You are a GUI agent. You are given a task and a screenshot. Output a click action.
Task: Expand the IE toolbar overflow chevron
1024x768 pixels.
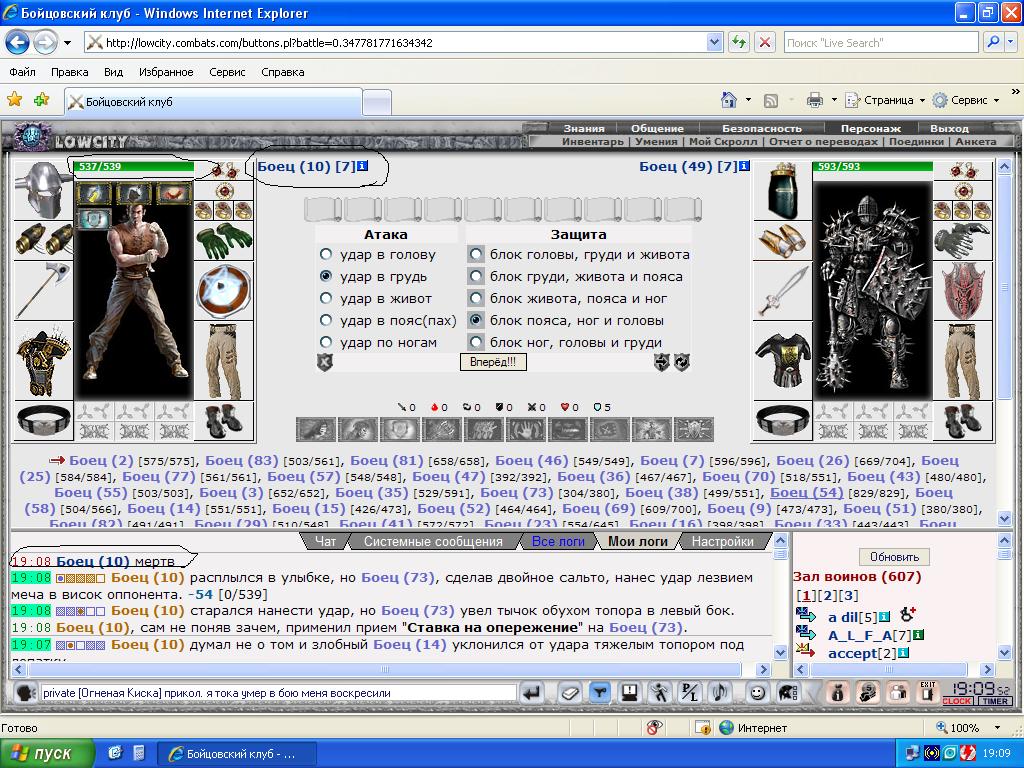[x=1016, y=92]
